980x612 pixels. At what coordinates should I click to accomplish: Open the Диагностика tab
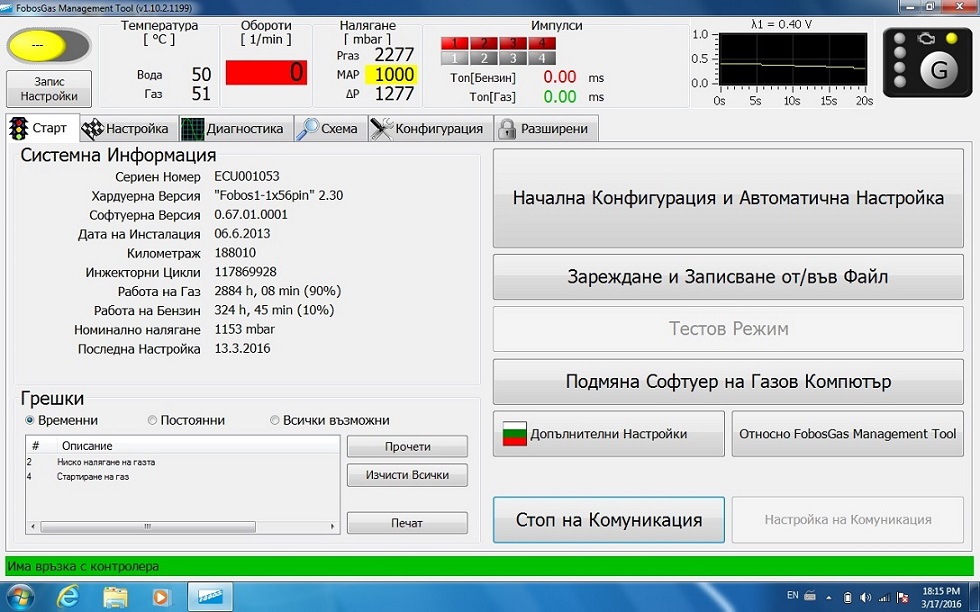click(237, 129)
